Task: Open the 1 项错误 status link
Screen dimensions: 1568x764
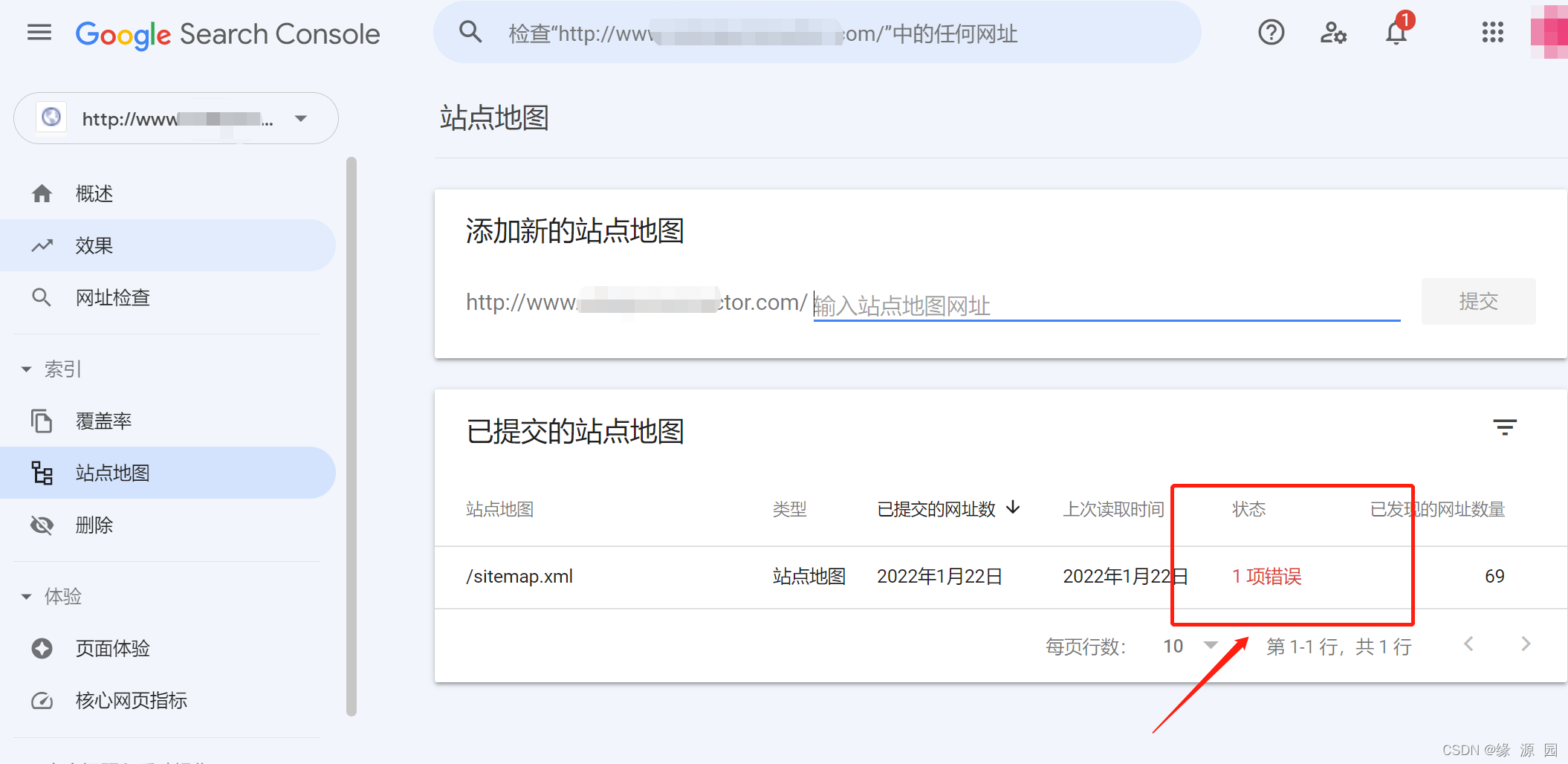Action: coord(1266,576)
